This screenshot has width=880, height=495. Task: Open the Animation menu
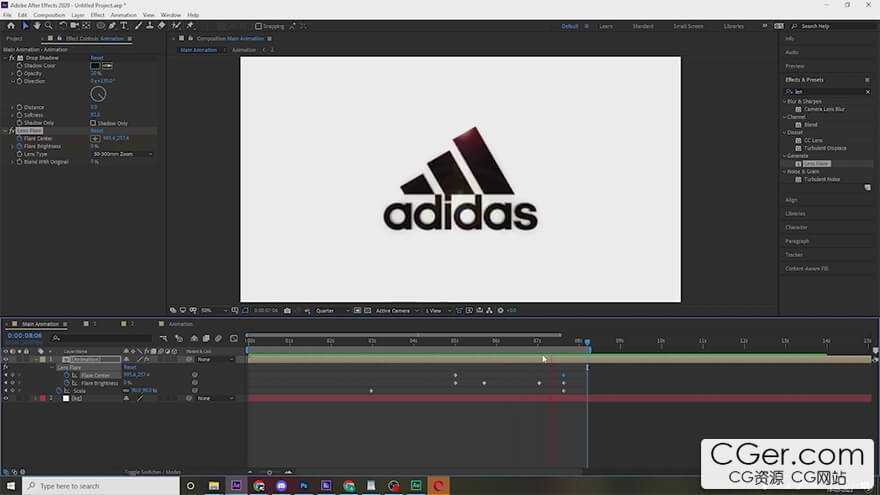click(x=123, y=15)
